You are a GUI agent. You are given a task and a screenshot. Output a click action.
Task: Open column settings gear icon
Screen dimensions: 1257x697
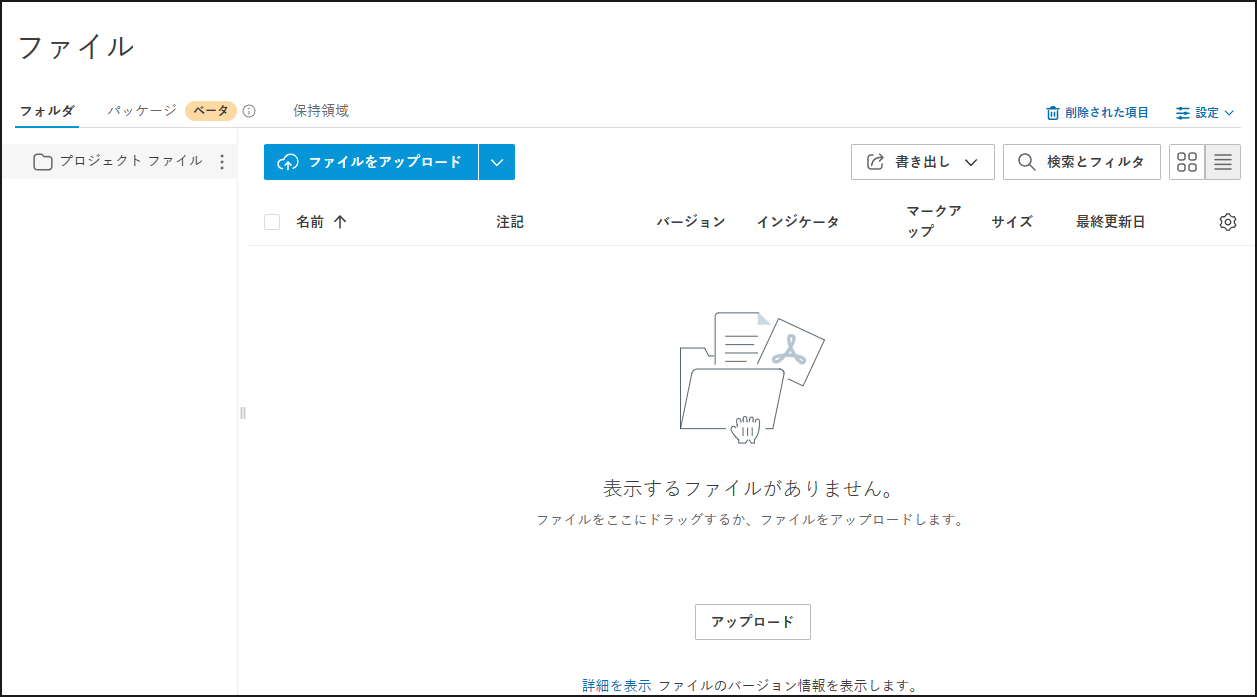pyautogui.click(x=1228, y=222)
